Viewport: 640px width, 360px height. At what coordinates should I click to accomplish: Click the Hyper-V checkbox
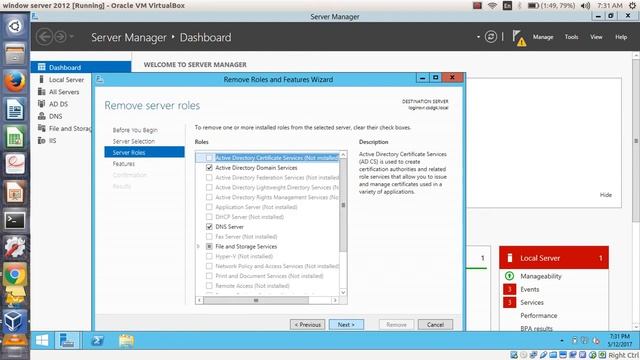point(209,256)
